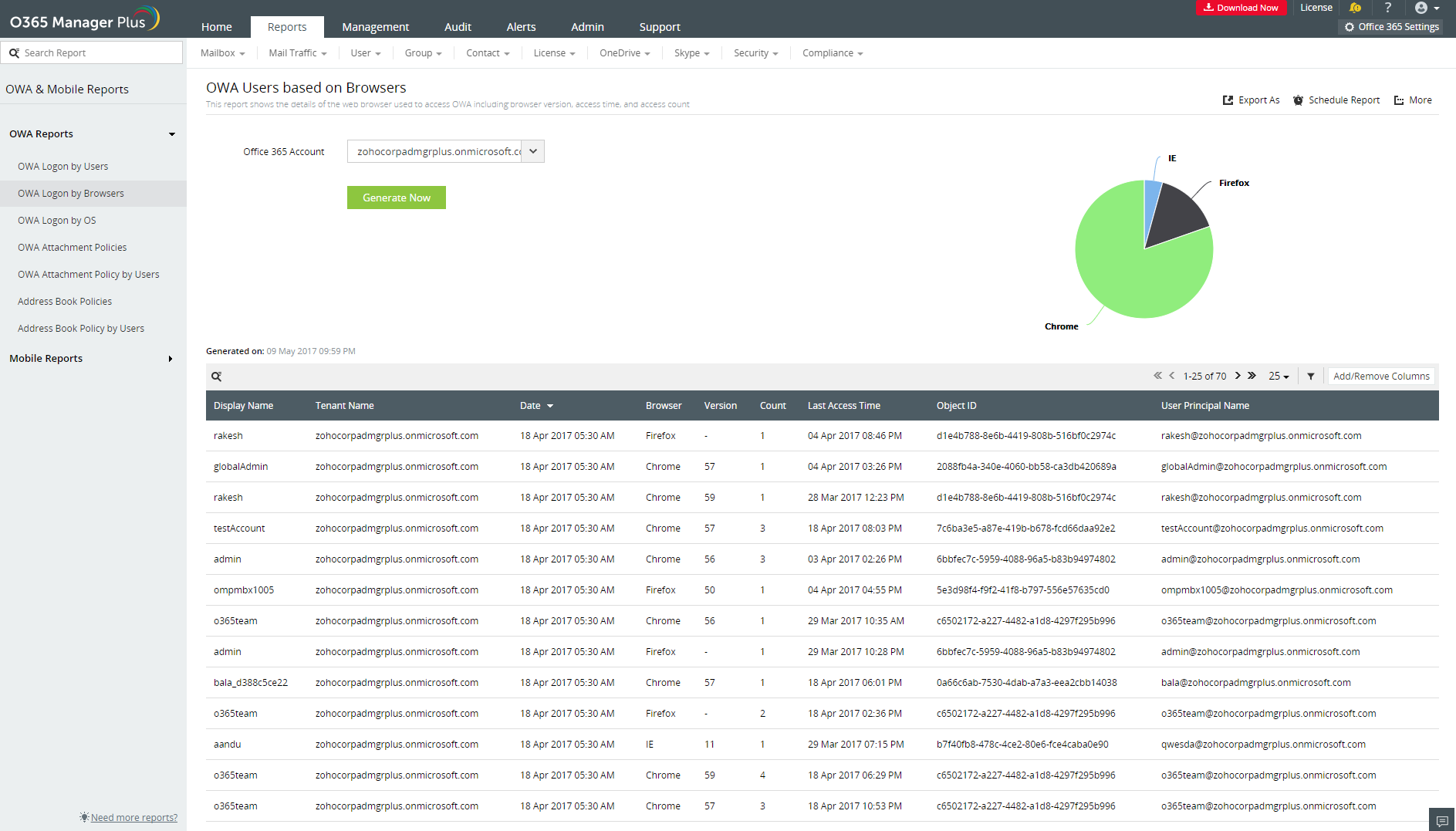Click the bala_d388c5ce22 display name cell

[251, 683]
